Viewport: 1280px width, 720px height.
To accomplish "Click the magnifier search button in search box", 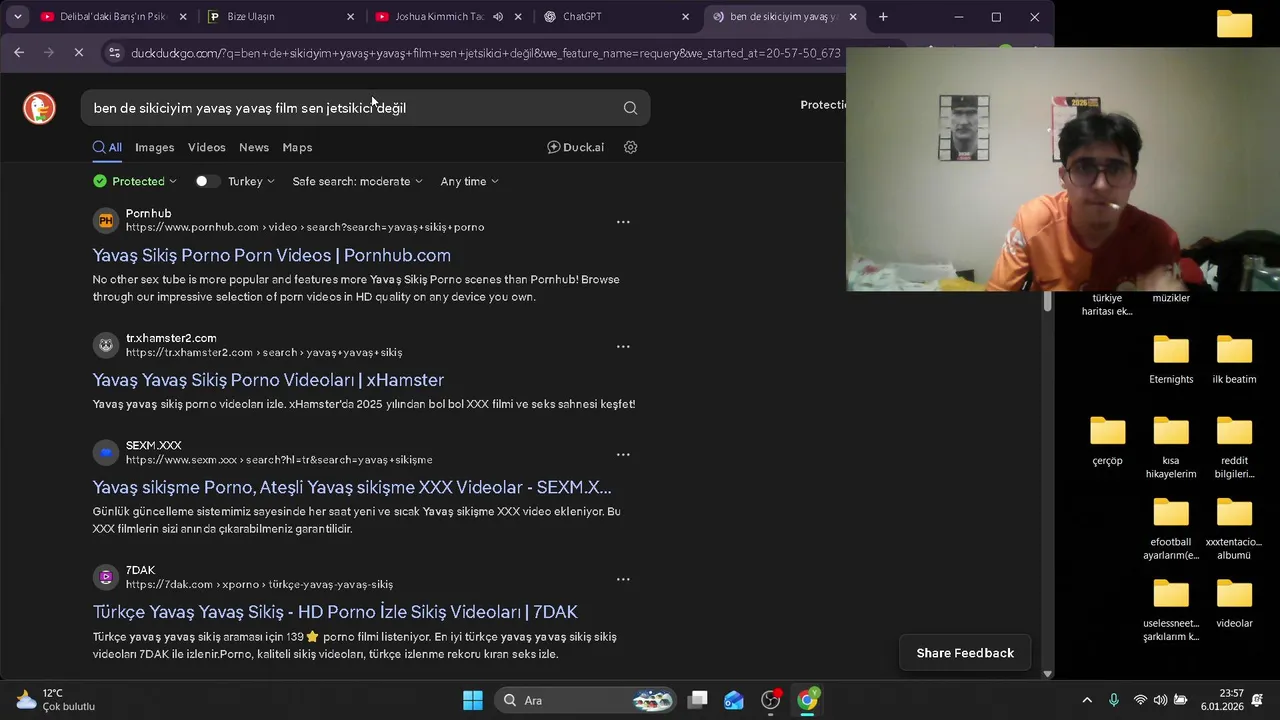I will coord(630,108).
